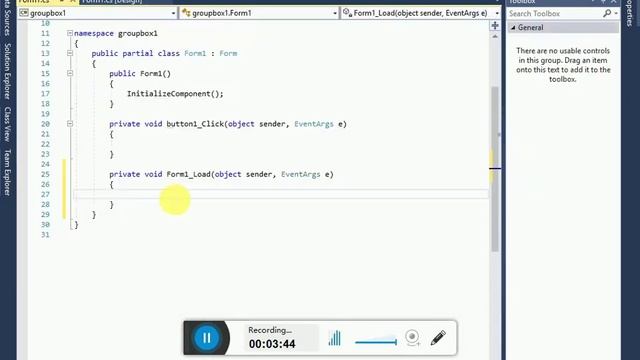Place cursor on empty line 27

pyautogui.click(x=282, y=194)
